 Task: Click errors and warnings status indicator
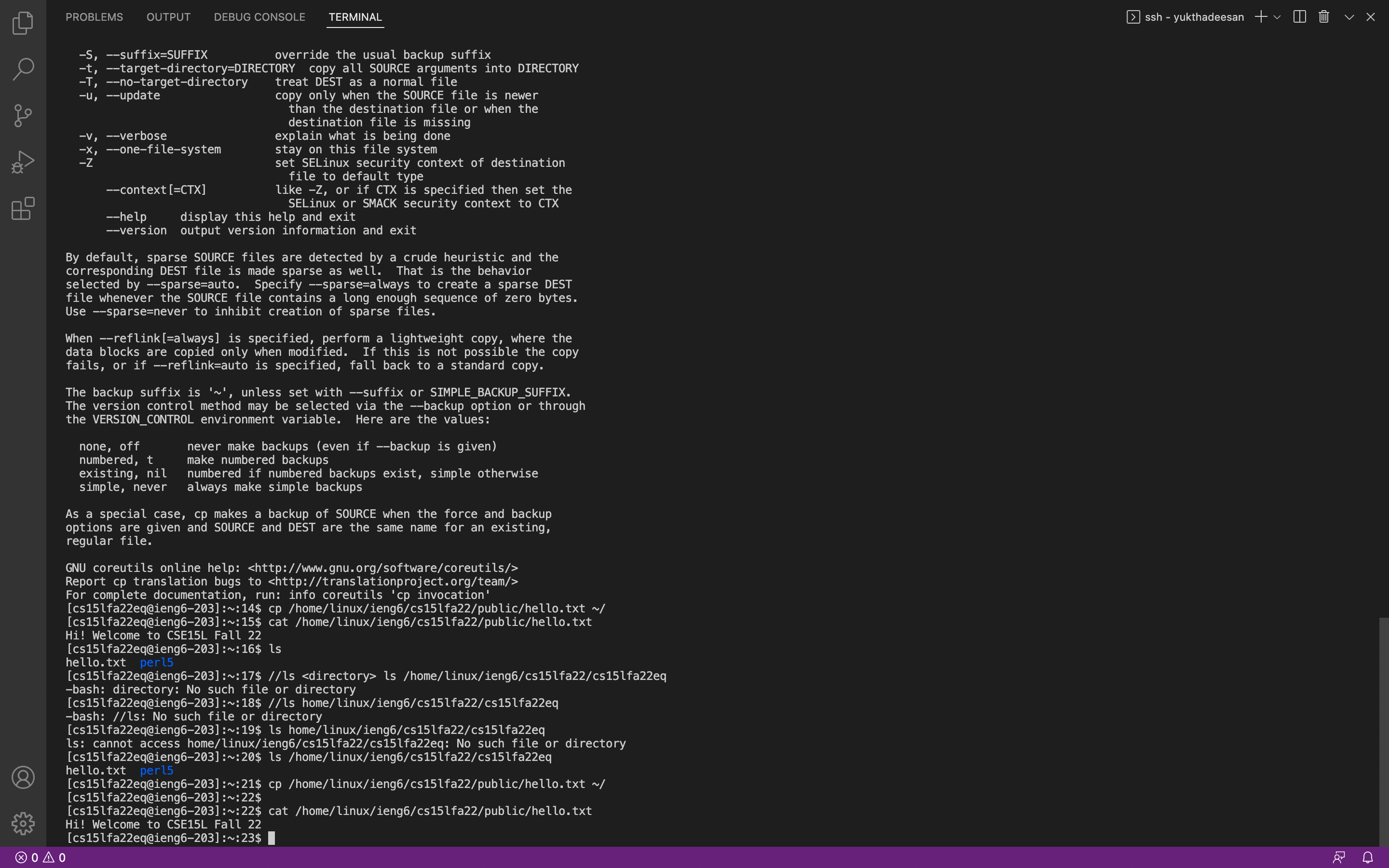40,857
